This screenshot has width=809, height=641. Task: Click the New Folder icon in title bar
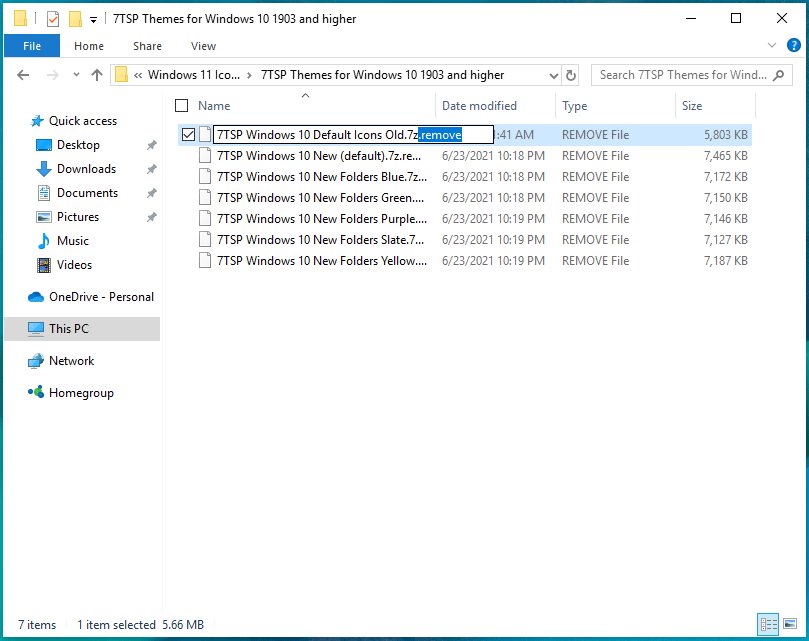[x=74, y=19]
